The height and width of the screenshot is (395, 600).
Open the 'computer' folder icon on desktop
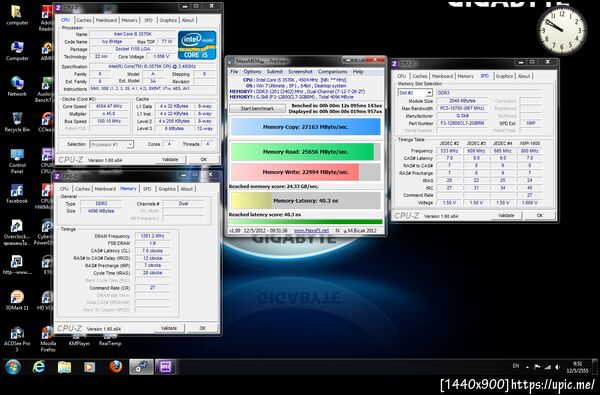click(x=17, y=16)
